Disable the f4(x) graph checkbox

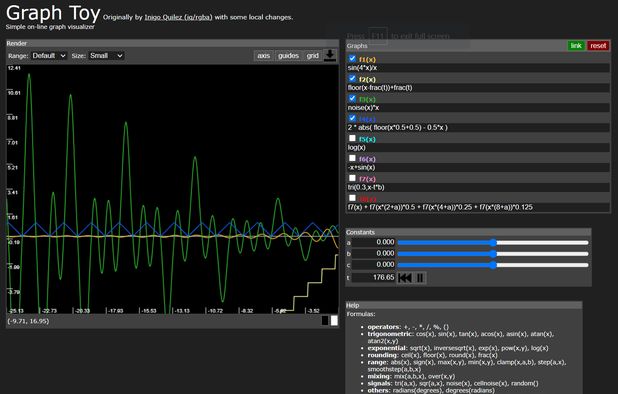(352, 118)
